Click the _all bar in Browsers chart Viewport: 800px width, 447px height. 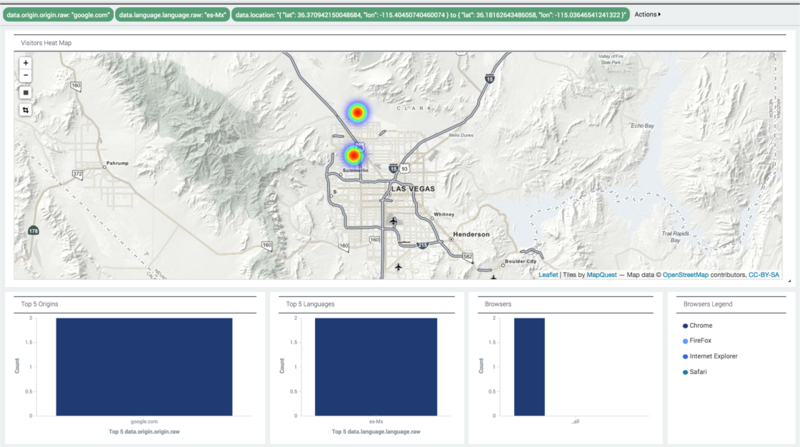coord(529,367)
